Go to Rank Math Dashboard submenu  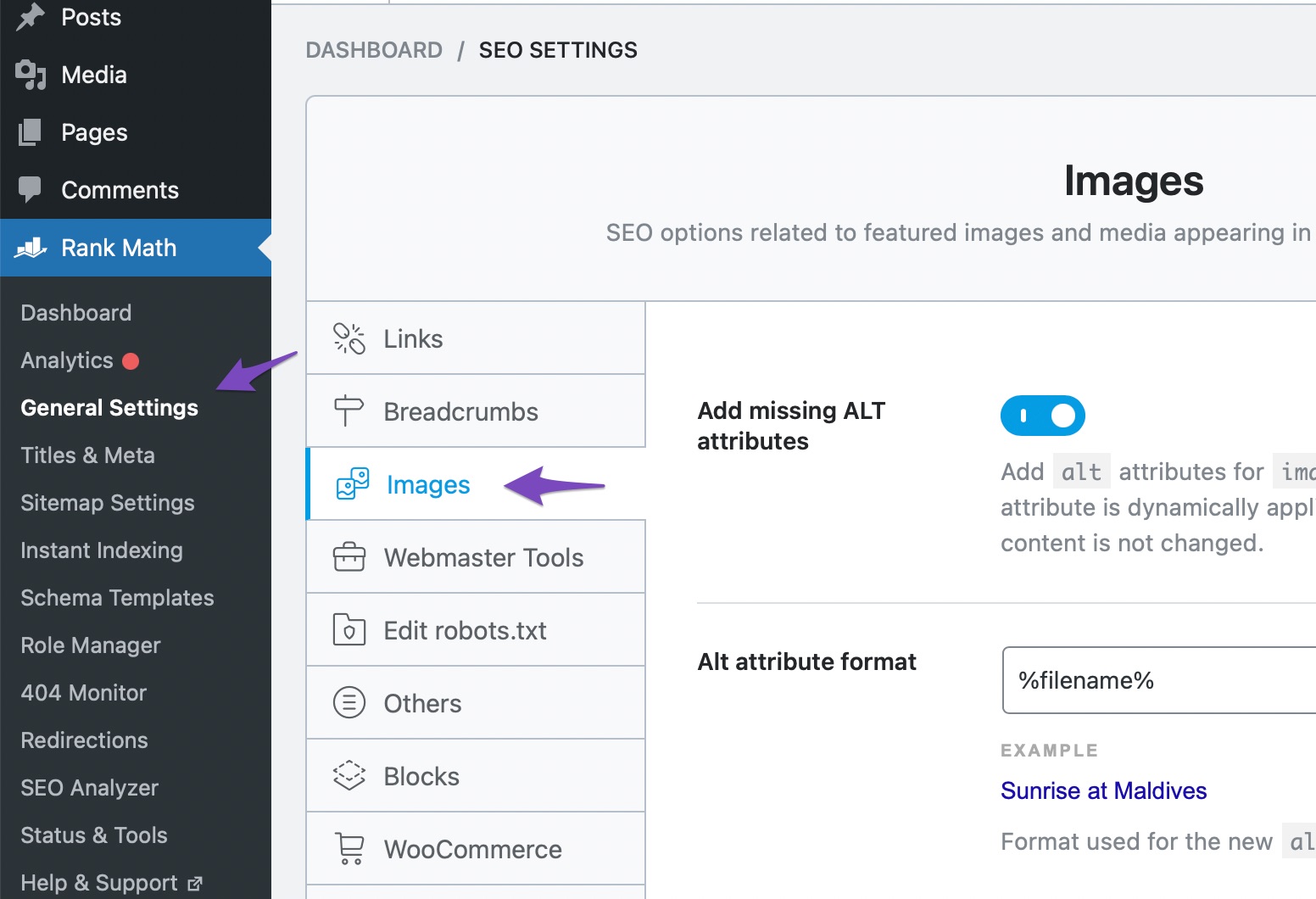click(76, 313)
